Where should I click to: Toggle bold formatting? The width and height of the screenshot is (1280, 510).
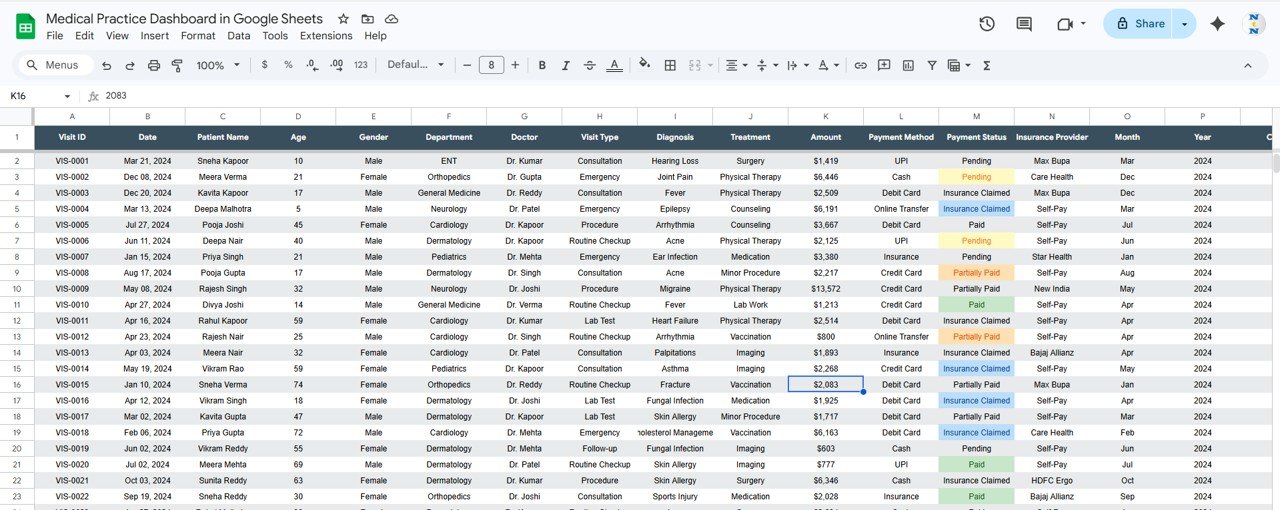pos(542,65)
